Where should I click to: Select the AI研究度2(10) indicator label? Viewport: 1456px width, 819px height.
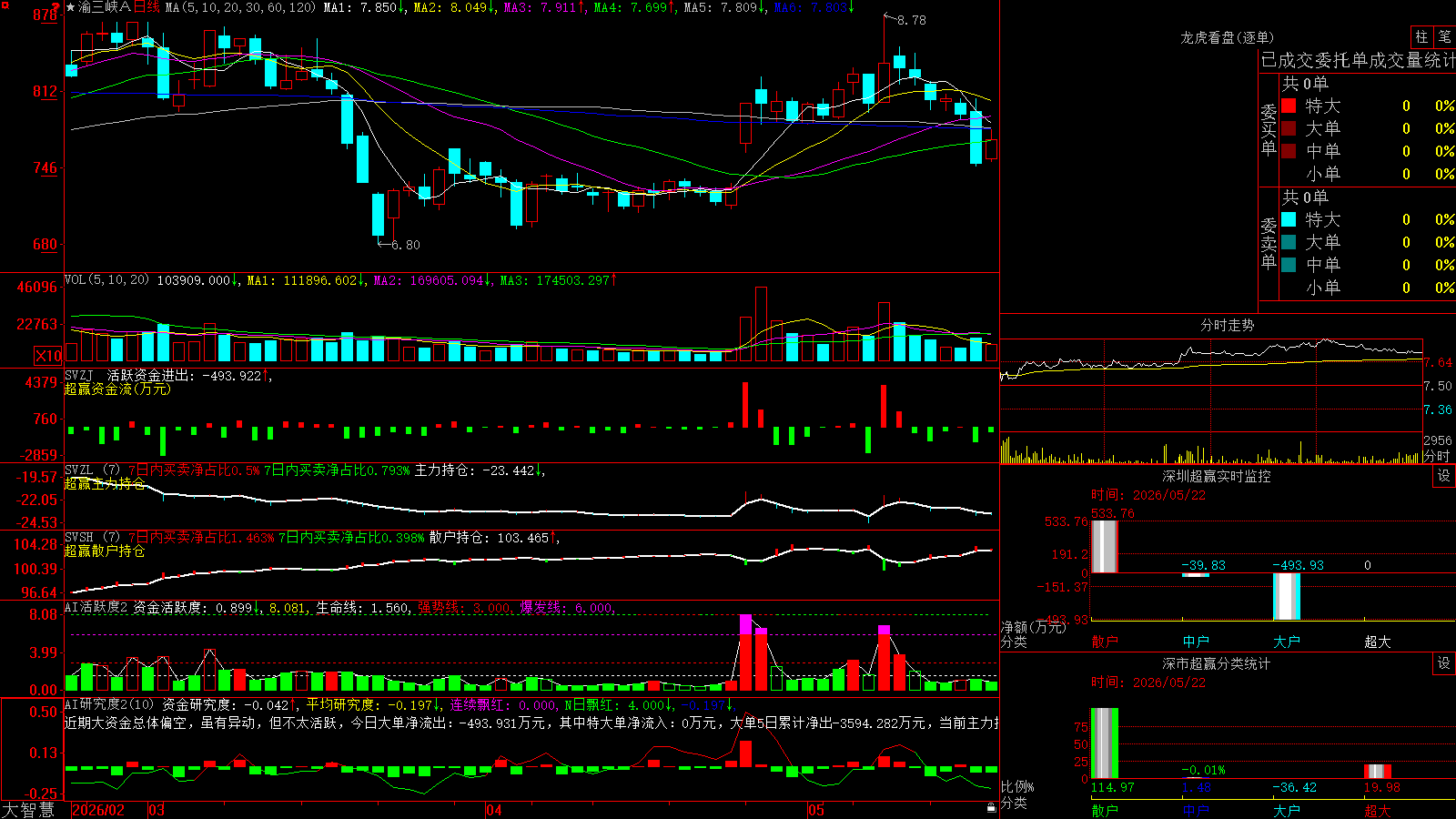[x=109, y=704]
